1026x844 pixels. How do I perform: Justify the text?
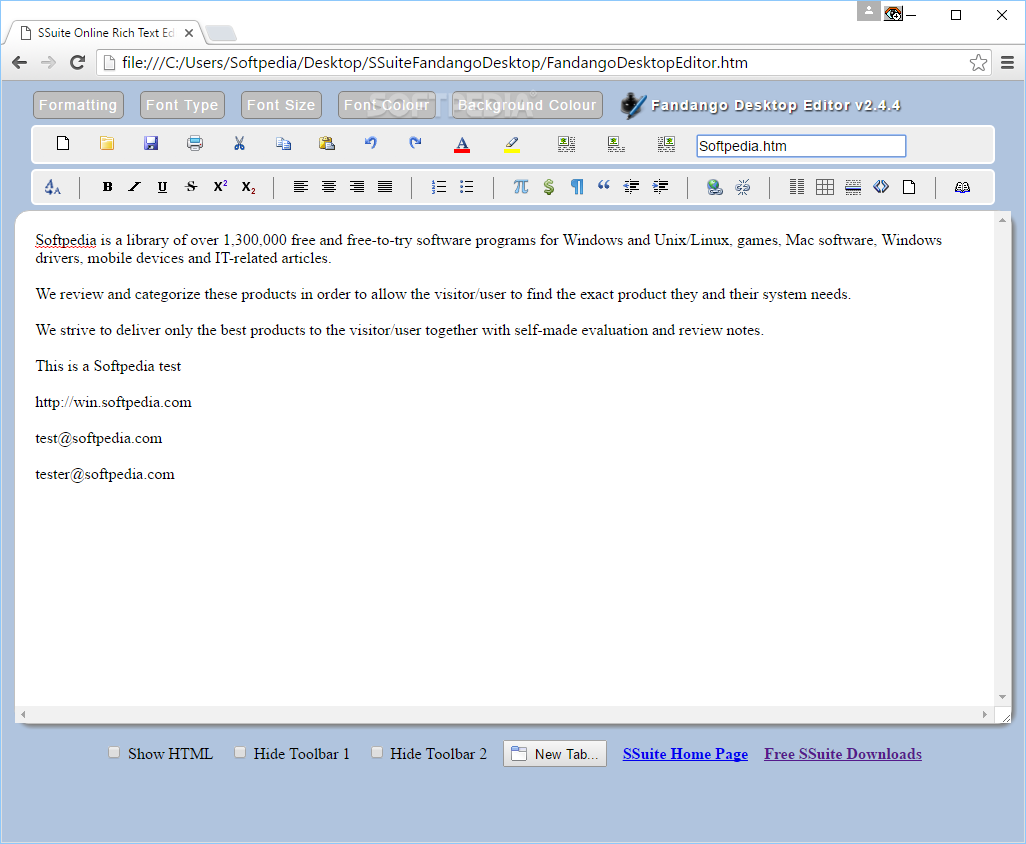(x=385, y=187)
